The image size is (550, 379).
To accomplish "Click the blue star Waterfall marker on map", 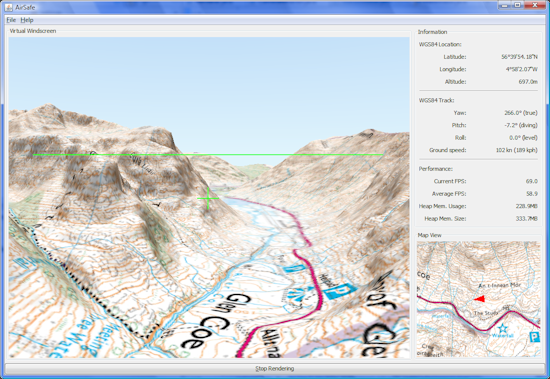I will (503, 328).
